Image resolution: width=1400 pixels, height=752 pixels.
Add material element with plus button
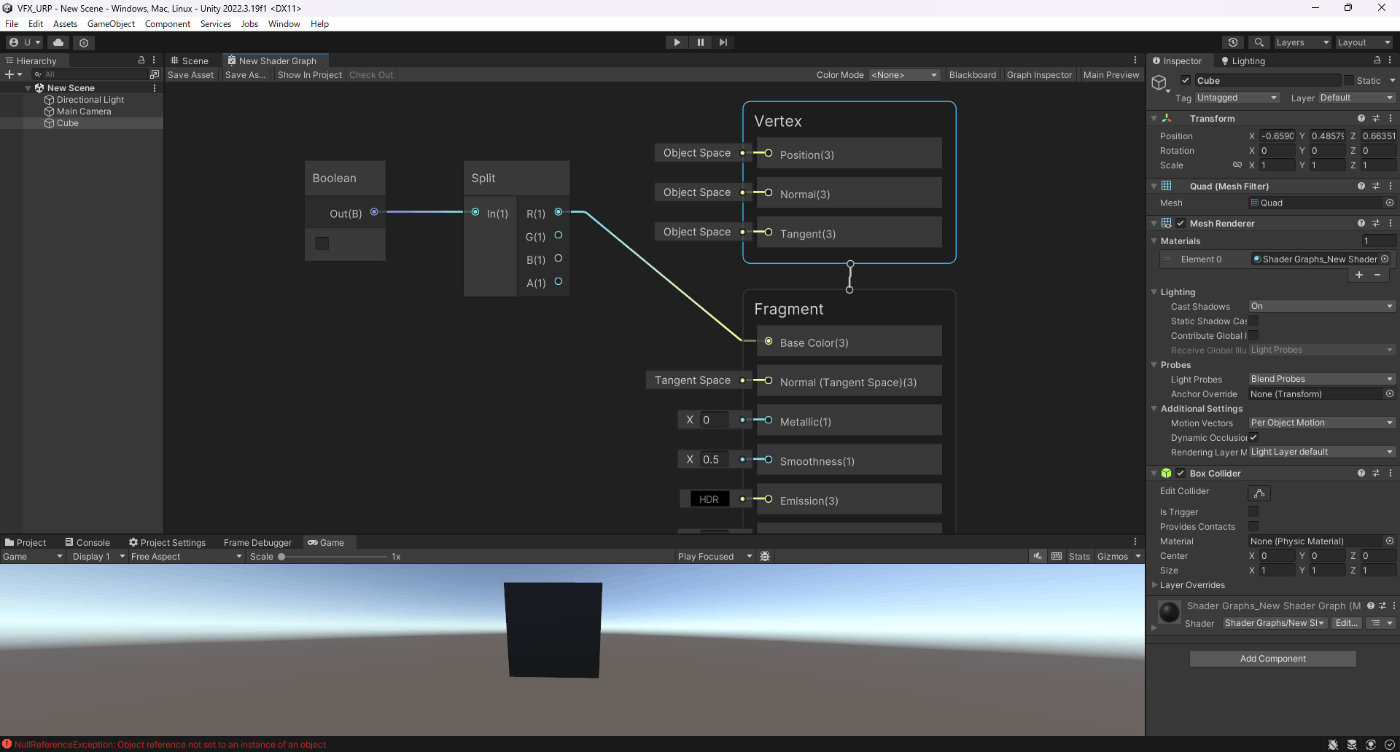pos(1359,274)
